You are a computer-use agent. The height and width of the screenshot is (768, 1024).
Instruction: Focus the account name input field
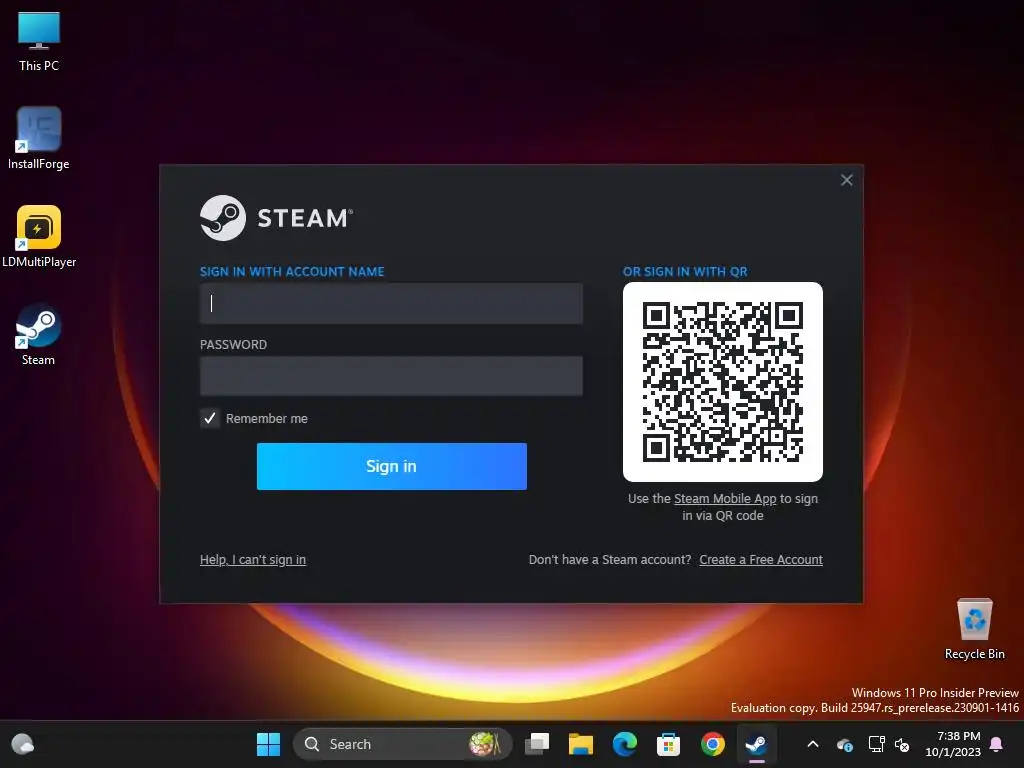pyautogui.click(x=391, y=303)
